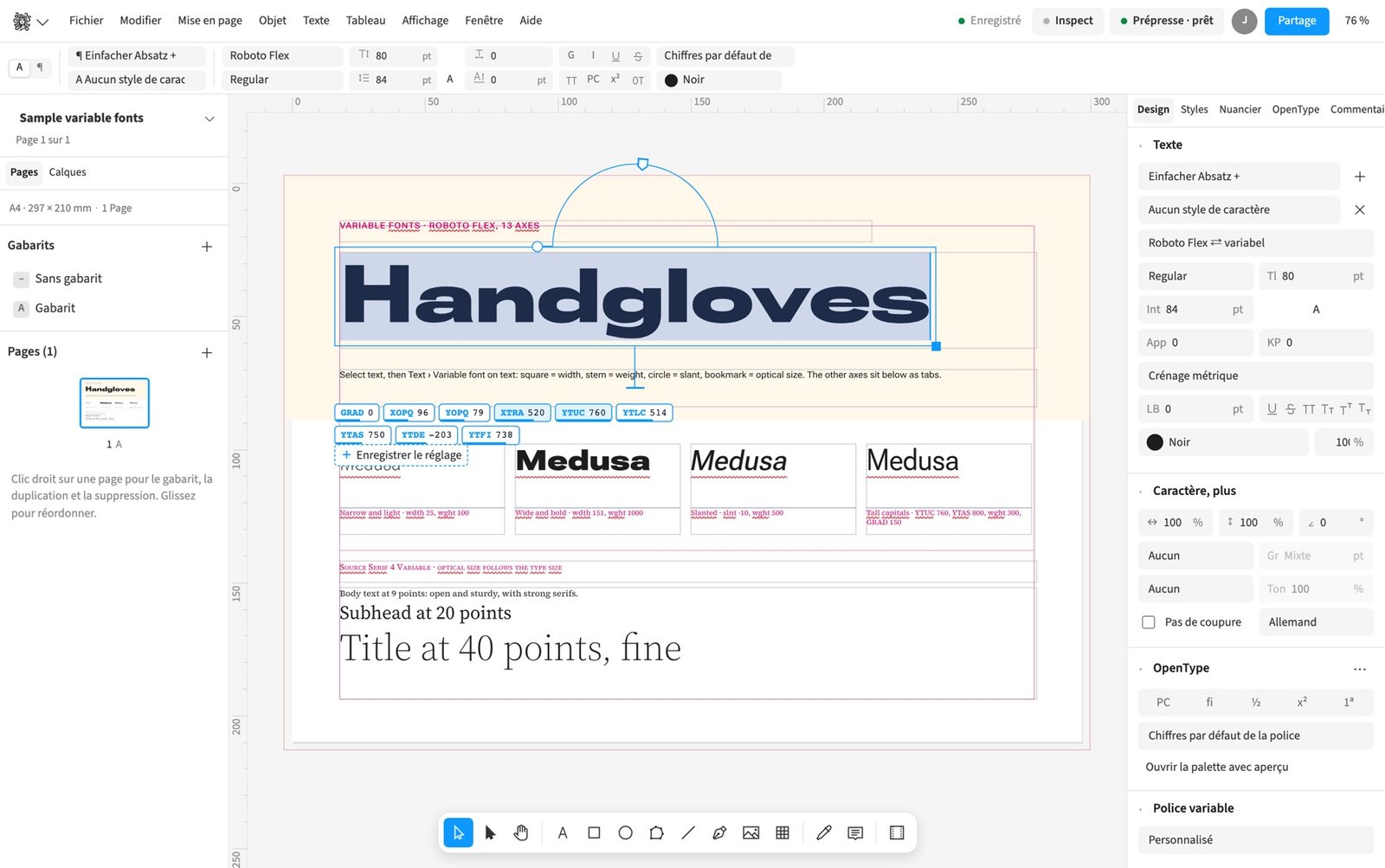Choose the text tool in bottom toolbar
Image resolution: width=1385 pixels, height=868 pixels.
pyautogui.click(x=563, y=833)
